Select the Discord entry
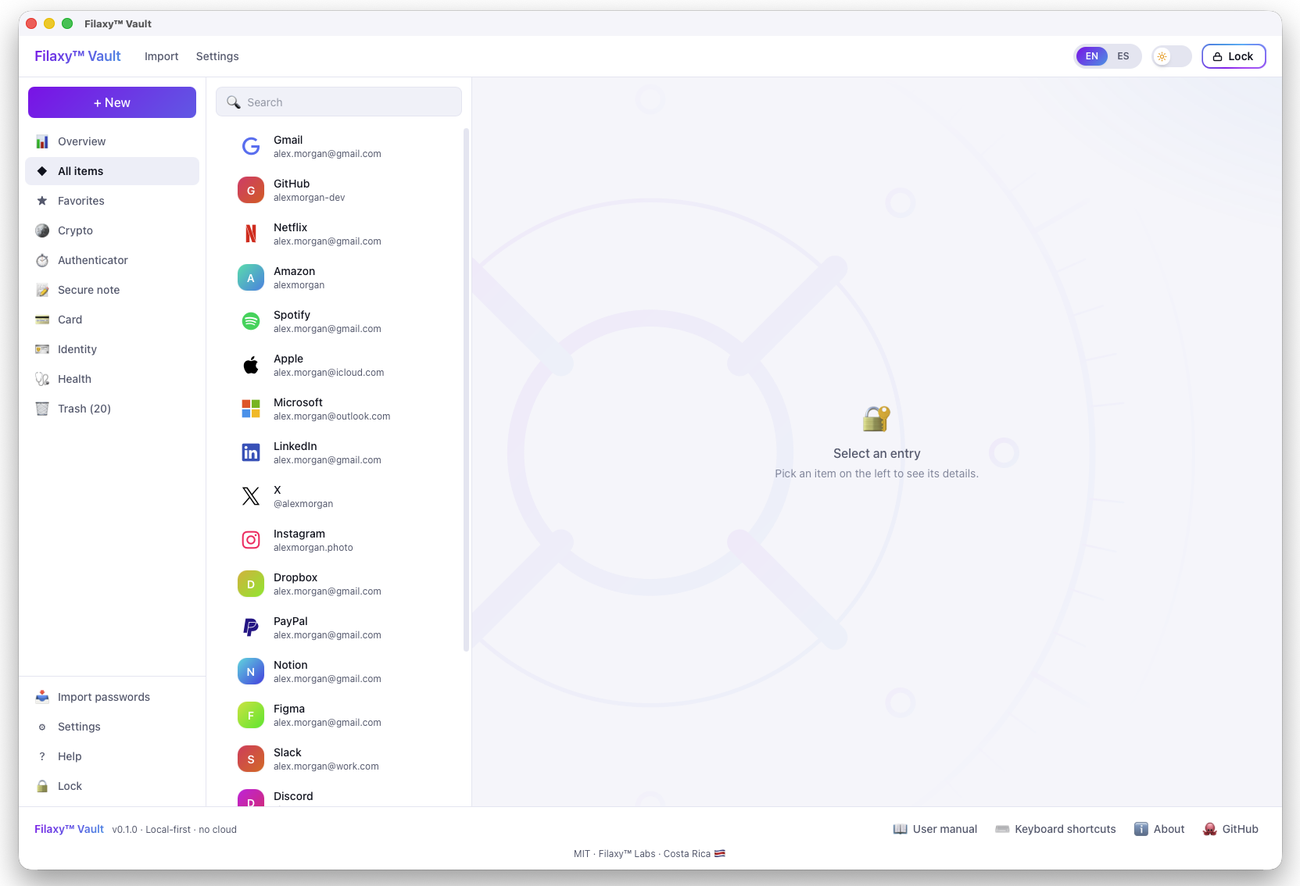 [x=339, y=796]
